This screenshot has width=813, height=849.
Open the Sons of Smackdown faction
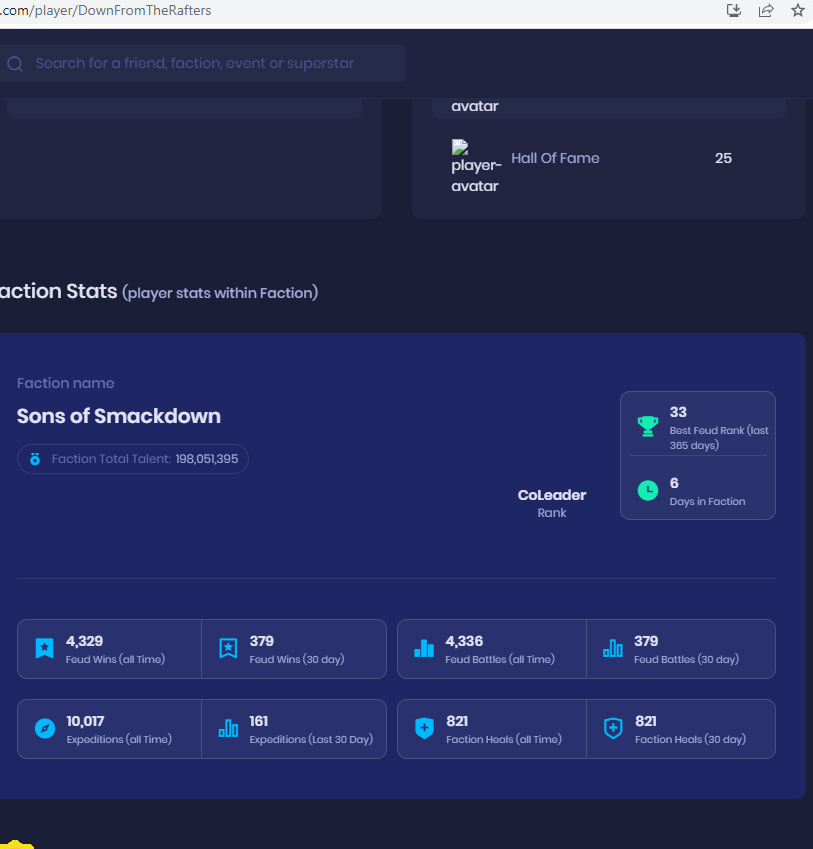click(119, 416)
